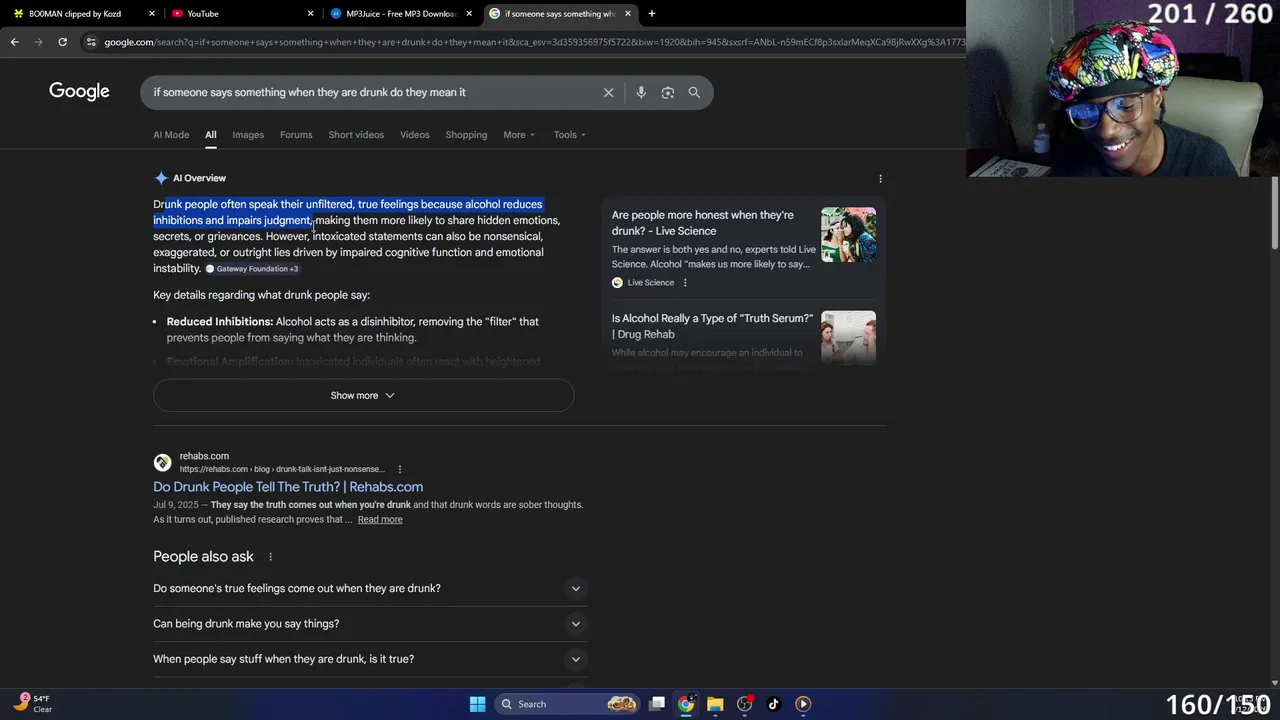The height and width of the screenshot is (720, 1280).
Task: Click the page vertical scrollbar
Action: pyautogui.click(x=1273, y=214)
